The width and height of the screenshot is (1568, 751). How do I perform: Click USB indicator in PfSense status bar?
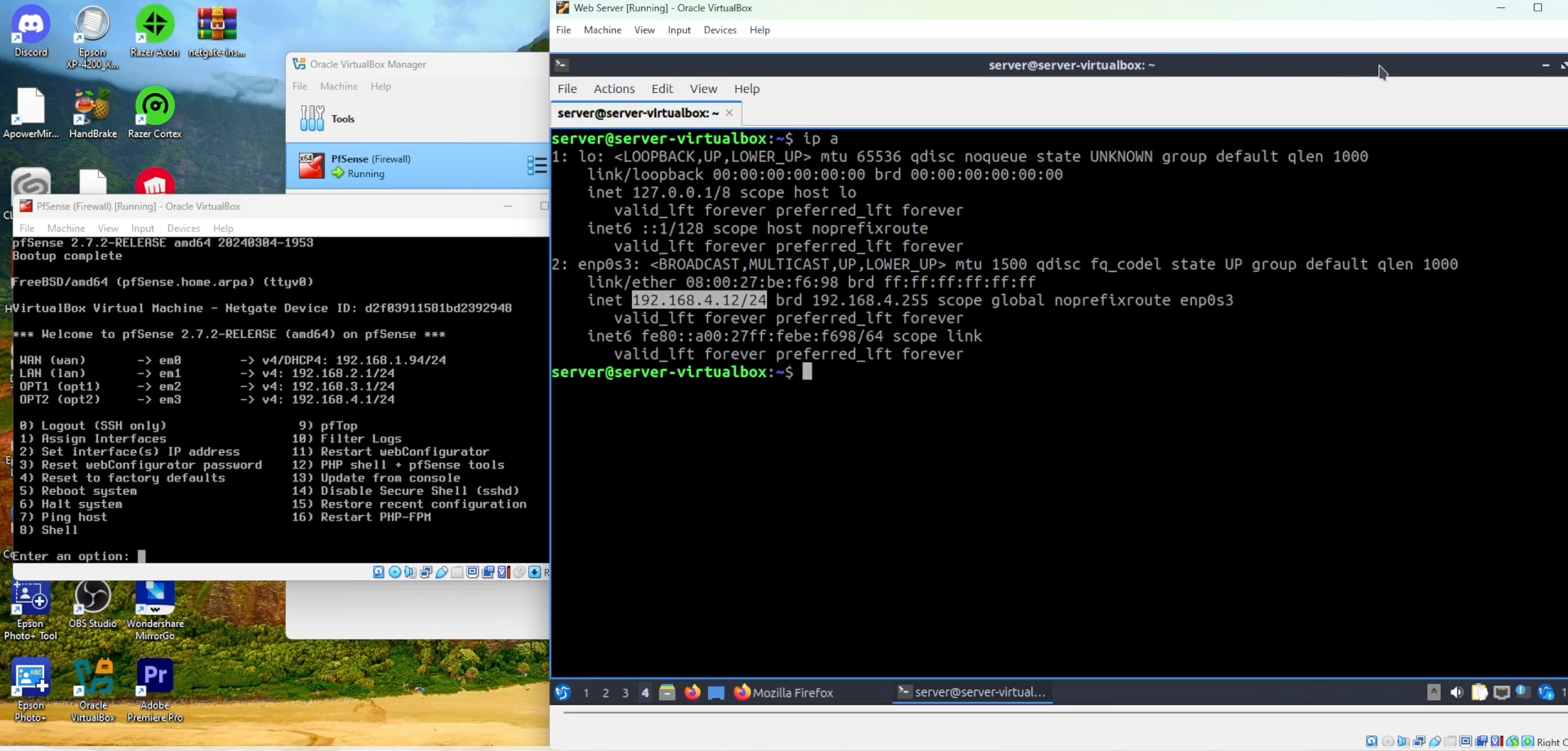(442, 572)
